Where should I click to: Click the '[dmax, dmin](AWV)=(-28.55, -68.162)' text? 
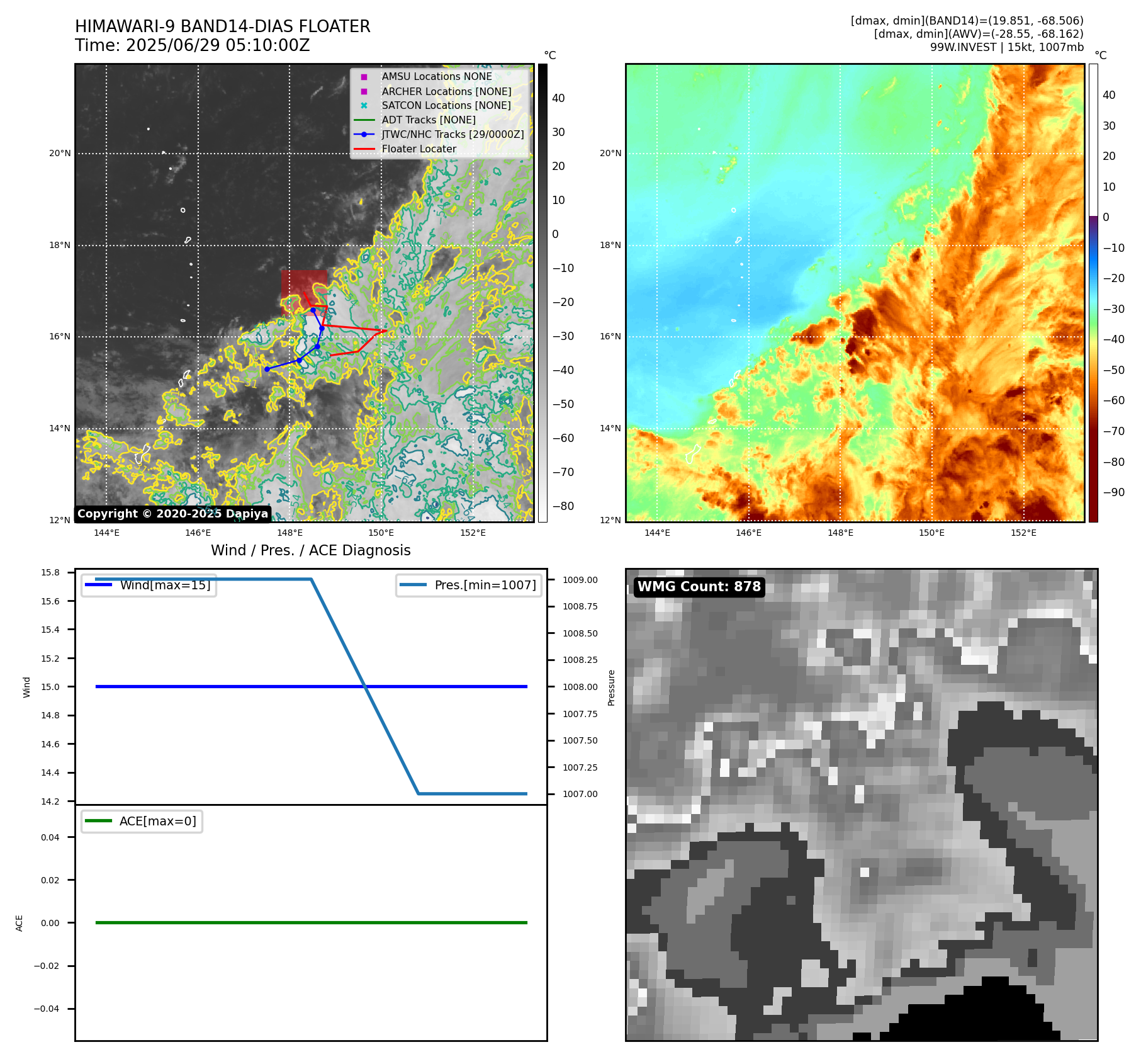click(x=979, y=34)
